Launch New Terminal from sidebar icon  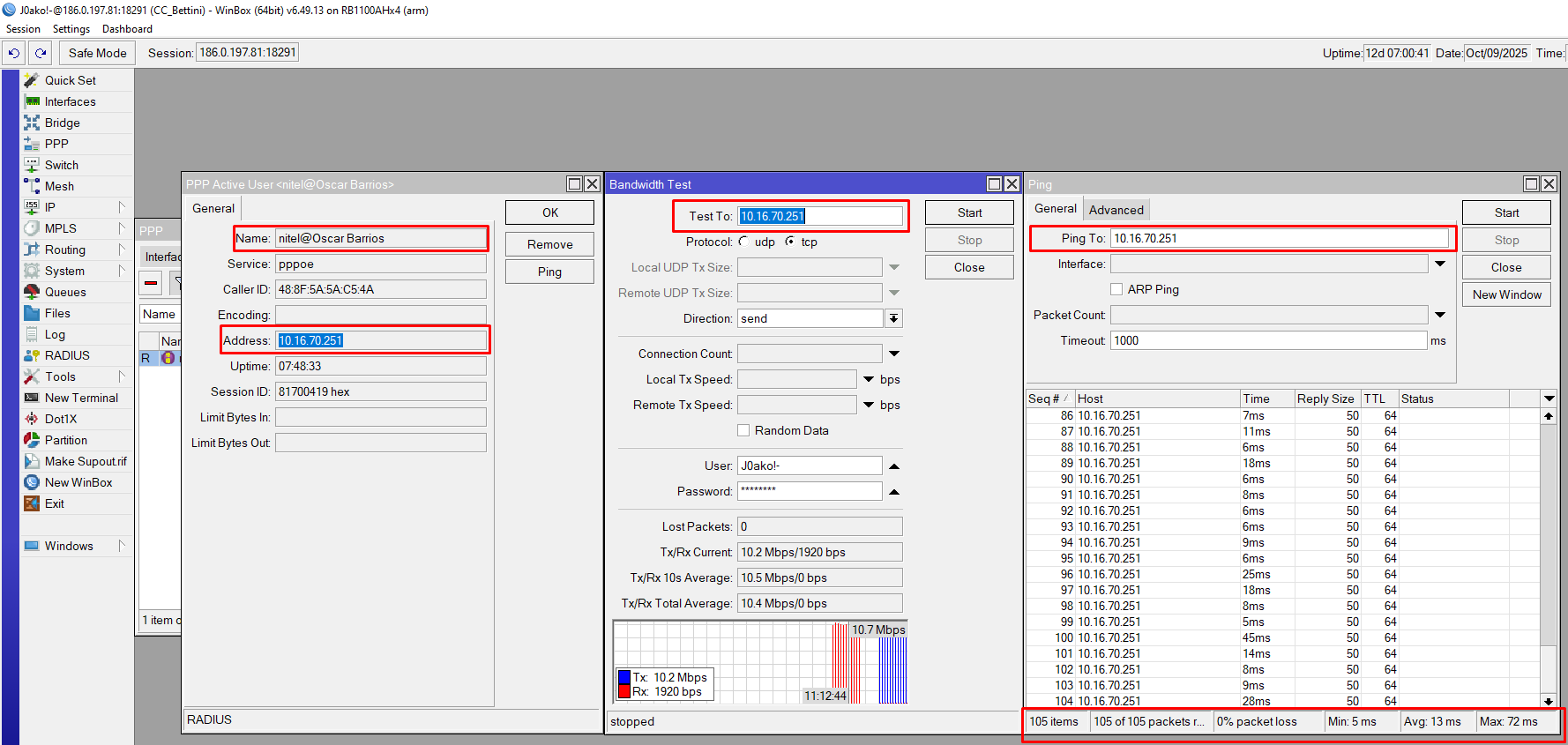coord(32,398)
